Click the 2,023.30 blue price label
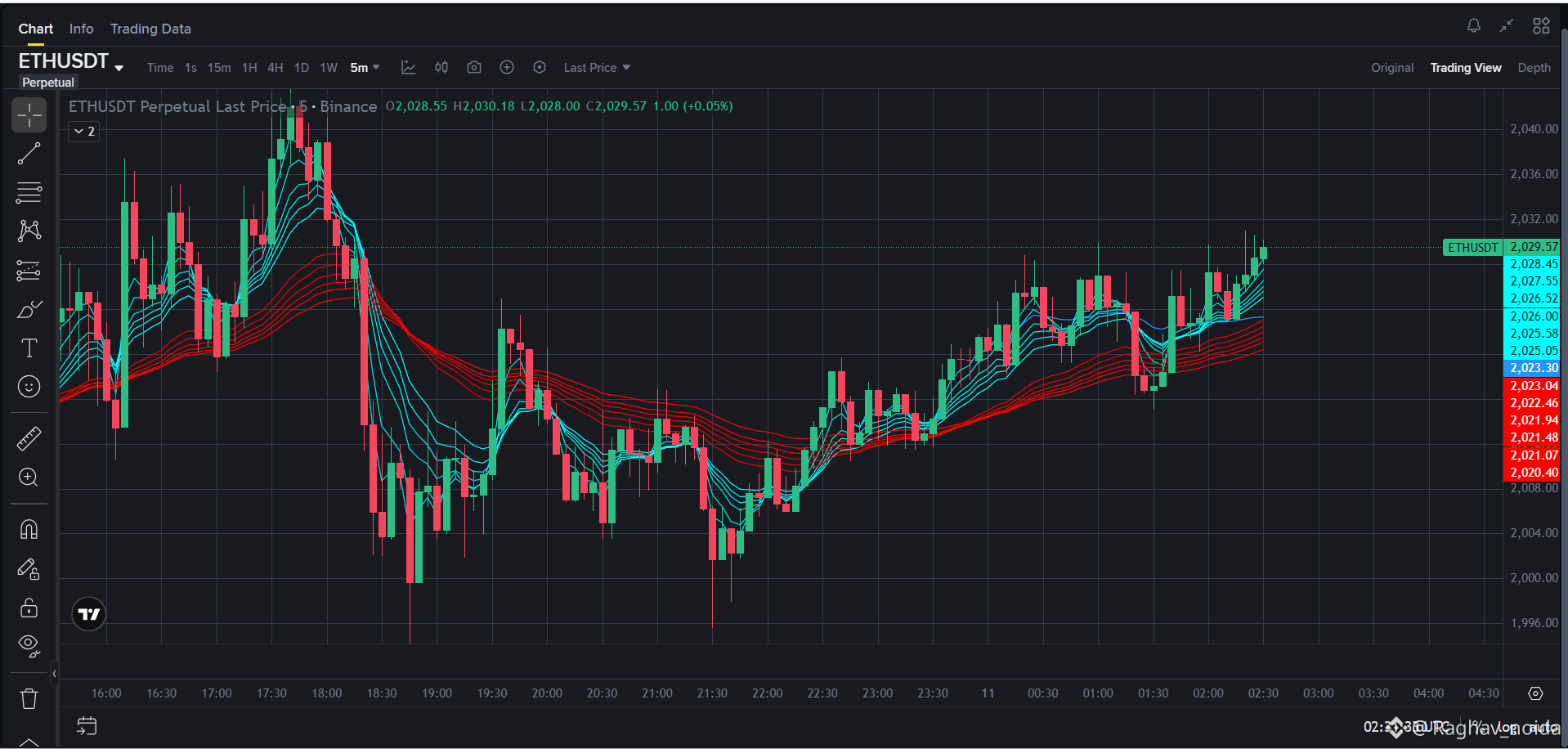 tap(1533, 368)
